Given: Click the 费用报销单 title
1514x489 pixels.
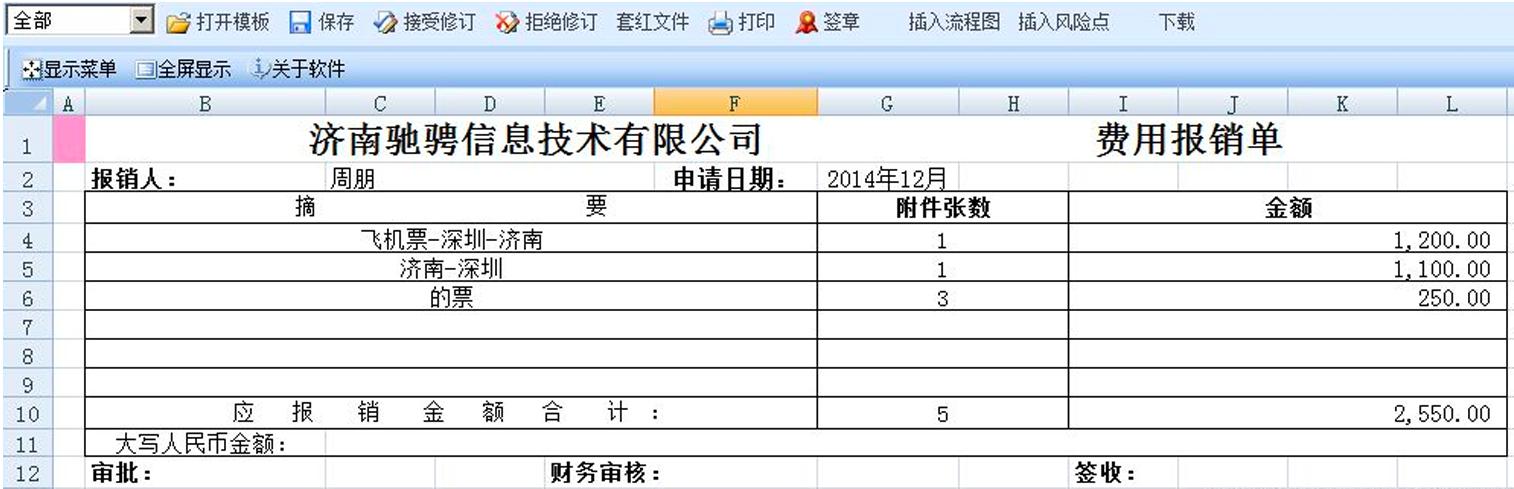Looking at the screenshot, I should (x=1189, y=141).
